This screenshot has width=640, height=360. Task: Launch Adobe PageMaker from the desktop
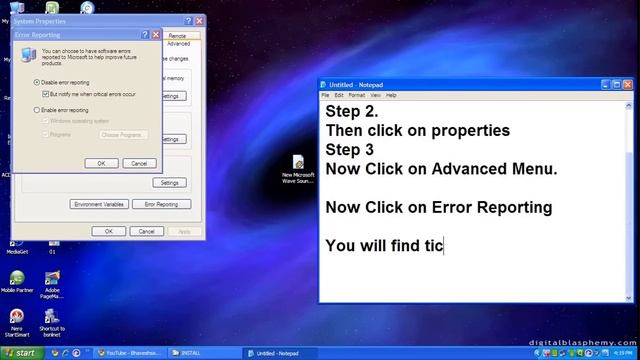point(52,284)
